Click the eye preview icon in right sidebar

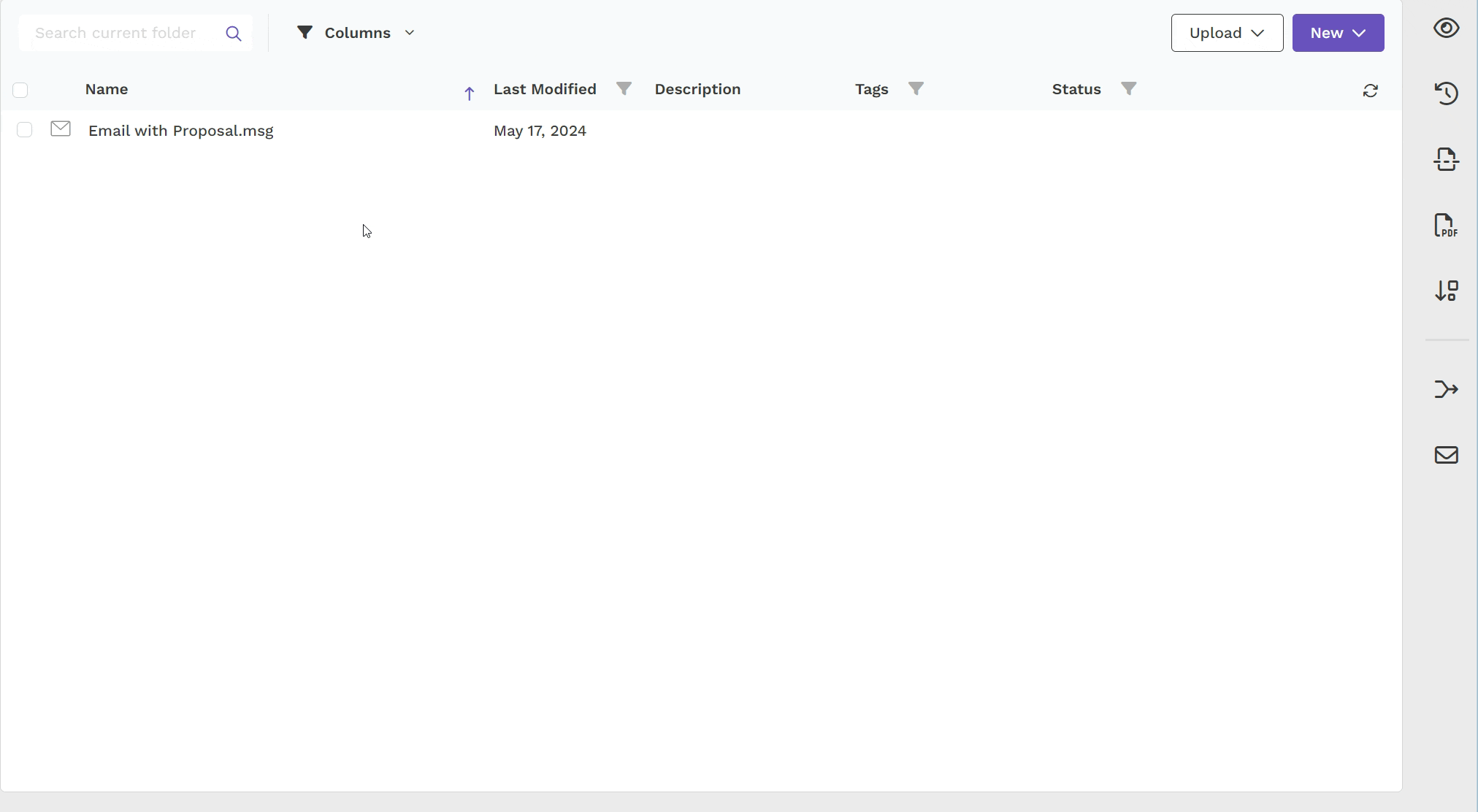click(1446, 28)
